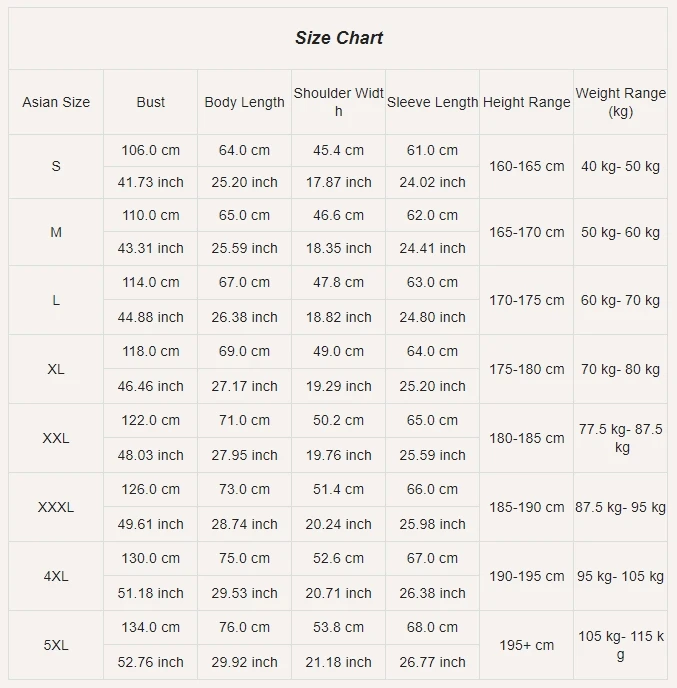Select the 4XL size row label
The width and height of the screenshot is (677, 688).
pyautogui.click(x=56, y=576)
